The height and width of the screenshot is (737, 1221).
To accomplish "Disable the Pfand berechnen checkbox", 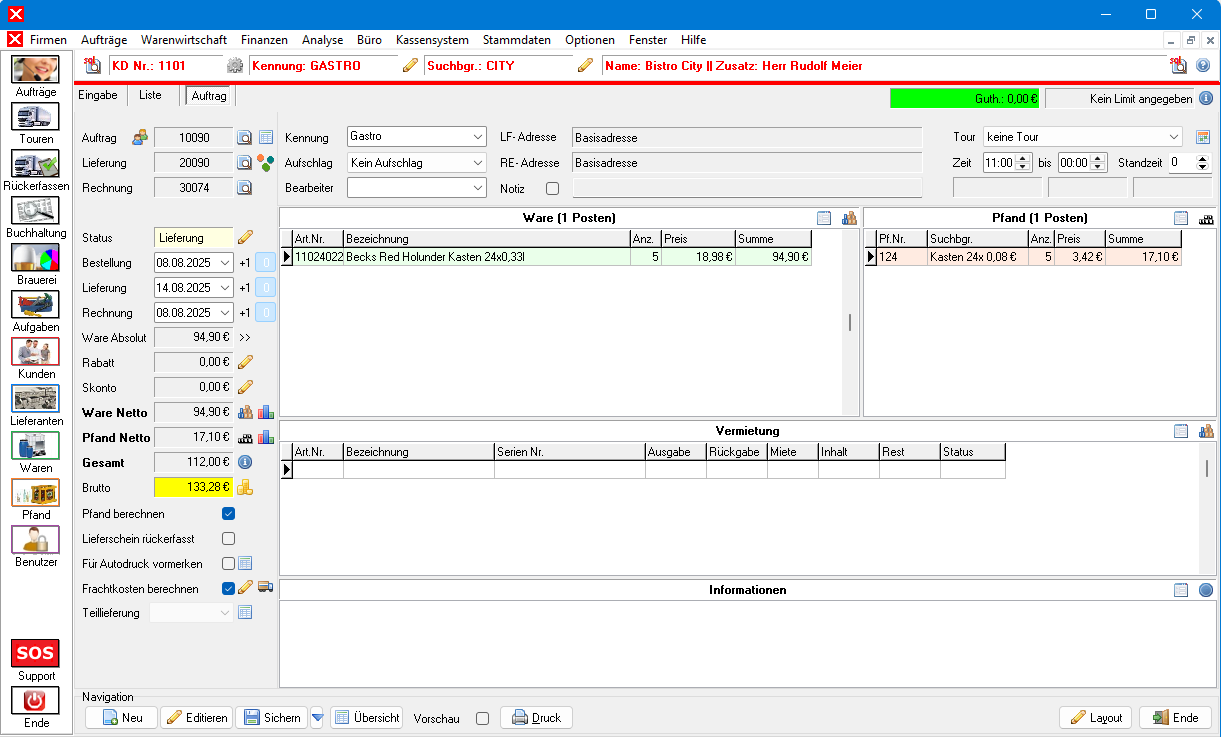I will 228,514.
